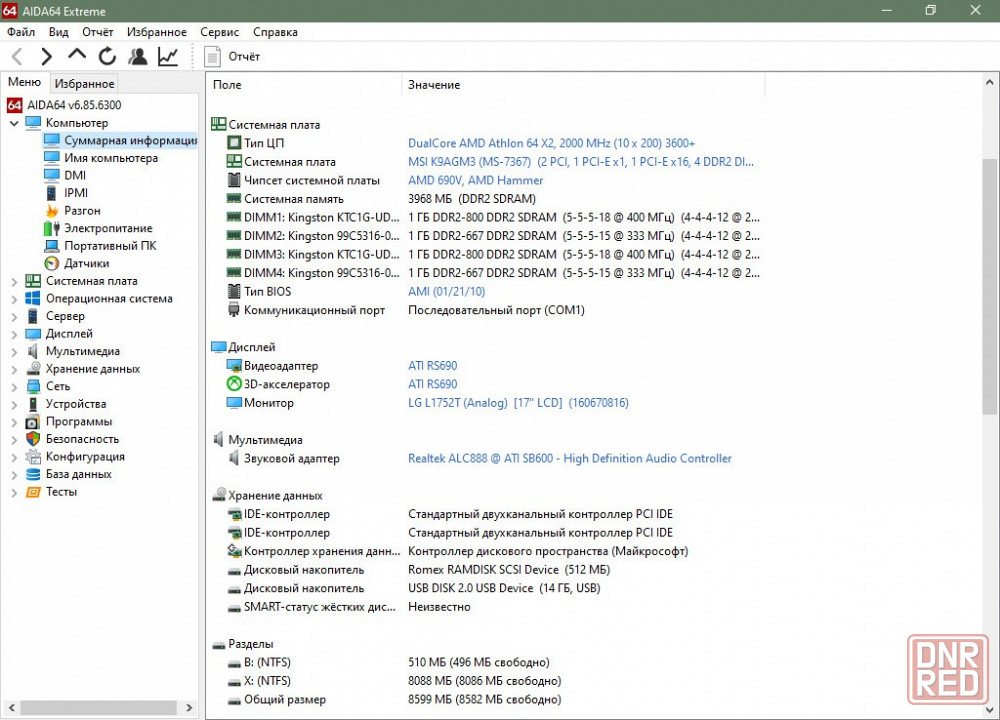Click the Конфигурация gear icon
1000x720 pixels.
pyautogui.click(x=33, y=457)
